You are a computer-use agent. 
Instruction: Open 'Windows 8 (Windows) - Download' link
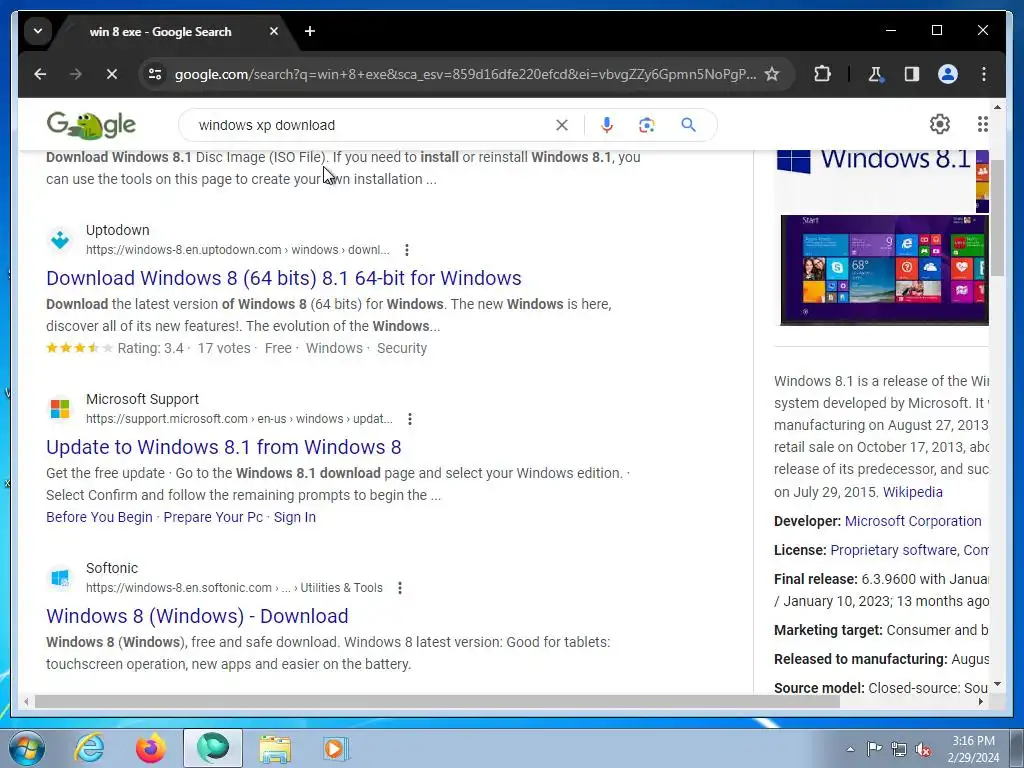click(197, 616)
